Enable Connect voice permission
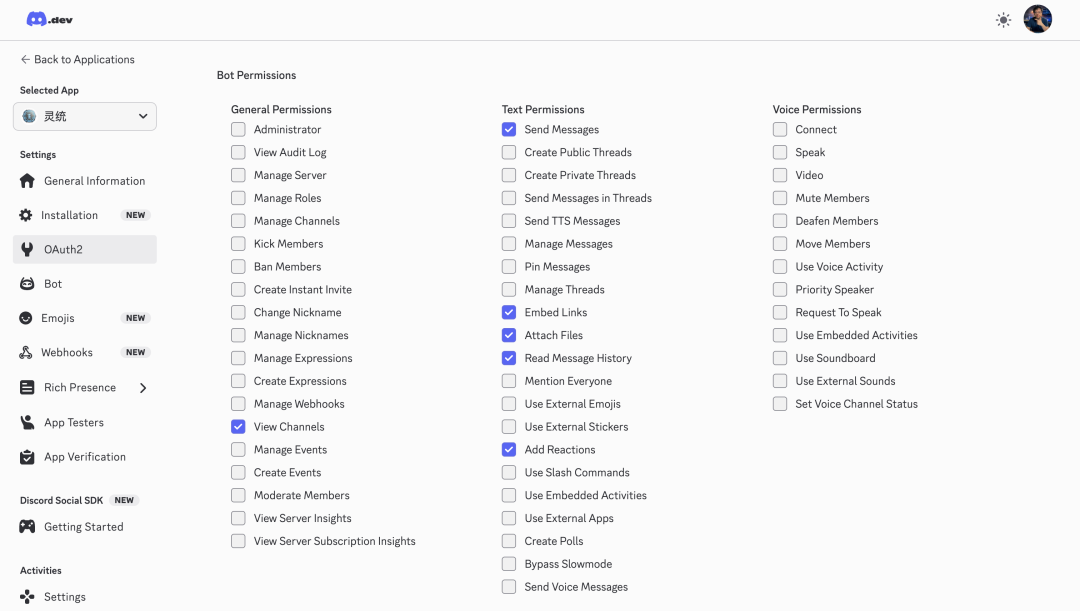The image size is (1080, 611). click(x=780, y=130)
